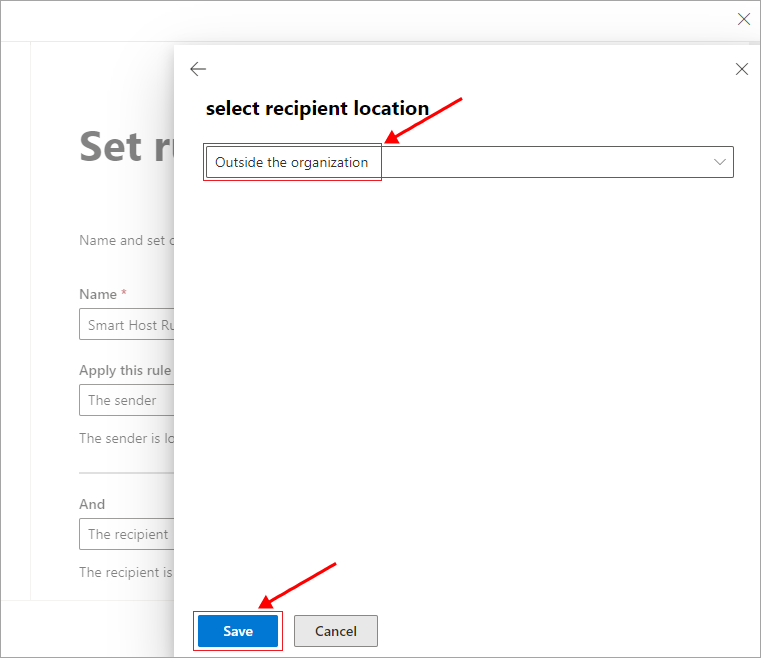The height and width of the screenshot is (658, 761).
Task: Click the 'Set ru' page title
Action: point(126,147)
